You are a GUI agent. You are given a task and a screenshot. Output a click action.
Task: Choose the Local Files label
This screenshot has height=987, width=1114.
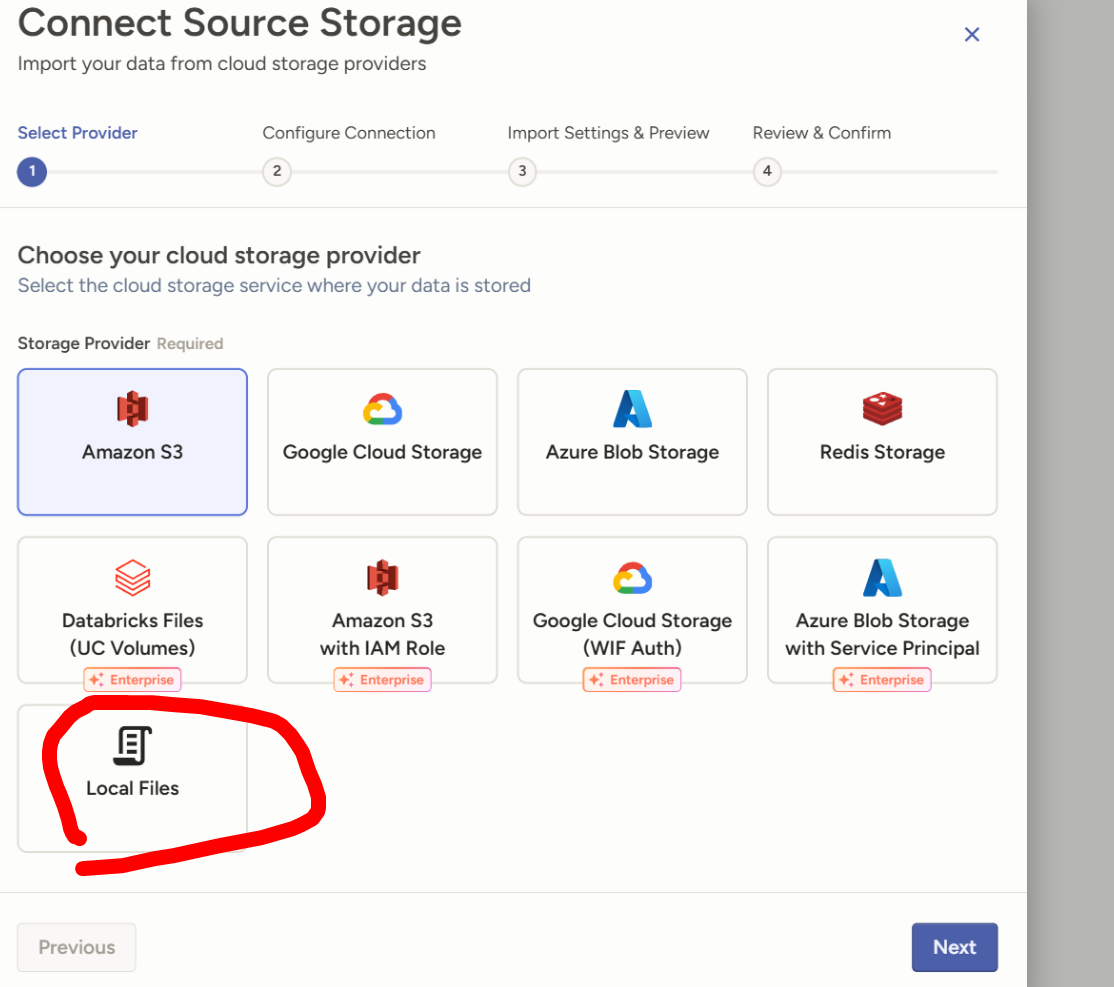(133, 788)
